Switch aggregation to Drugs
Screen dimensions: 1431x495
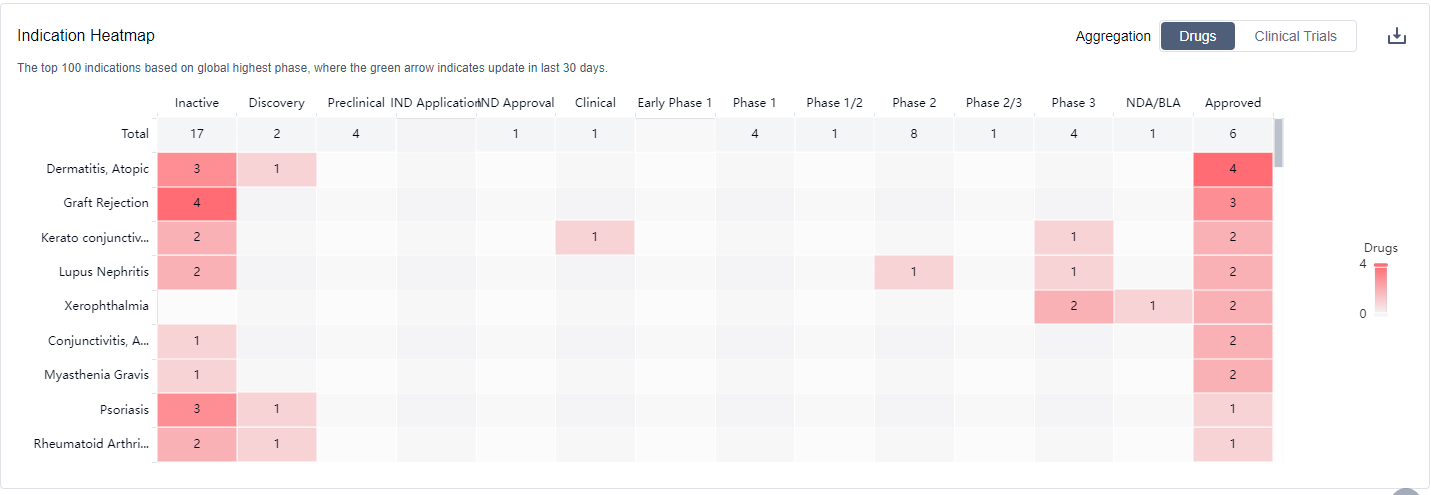[x=1197, y=36]
